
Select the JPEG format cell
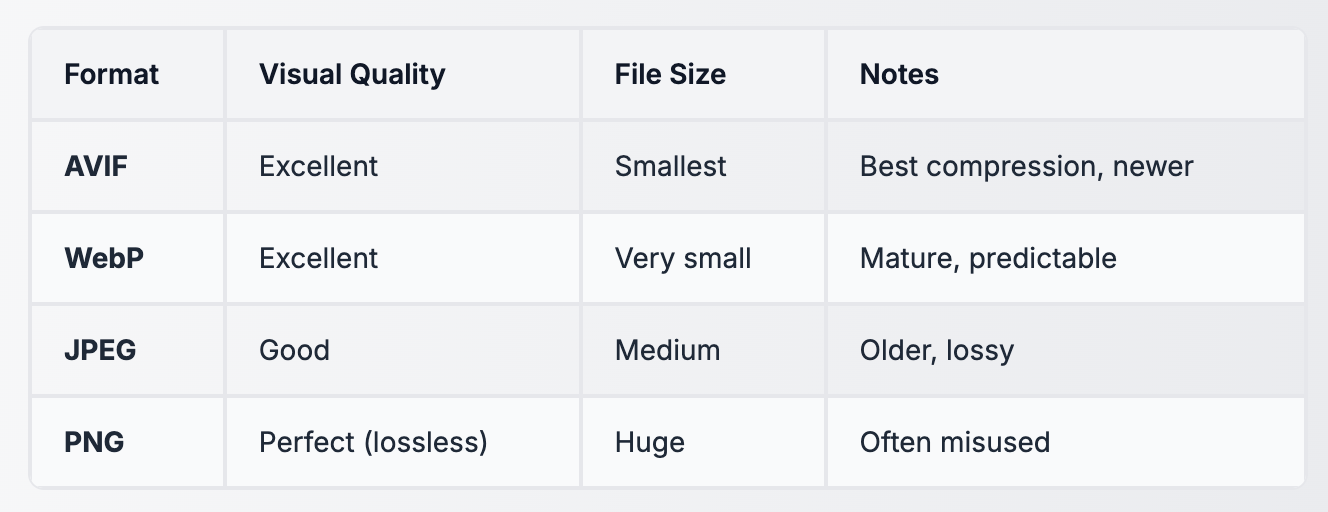(x=100, y=350)
